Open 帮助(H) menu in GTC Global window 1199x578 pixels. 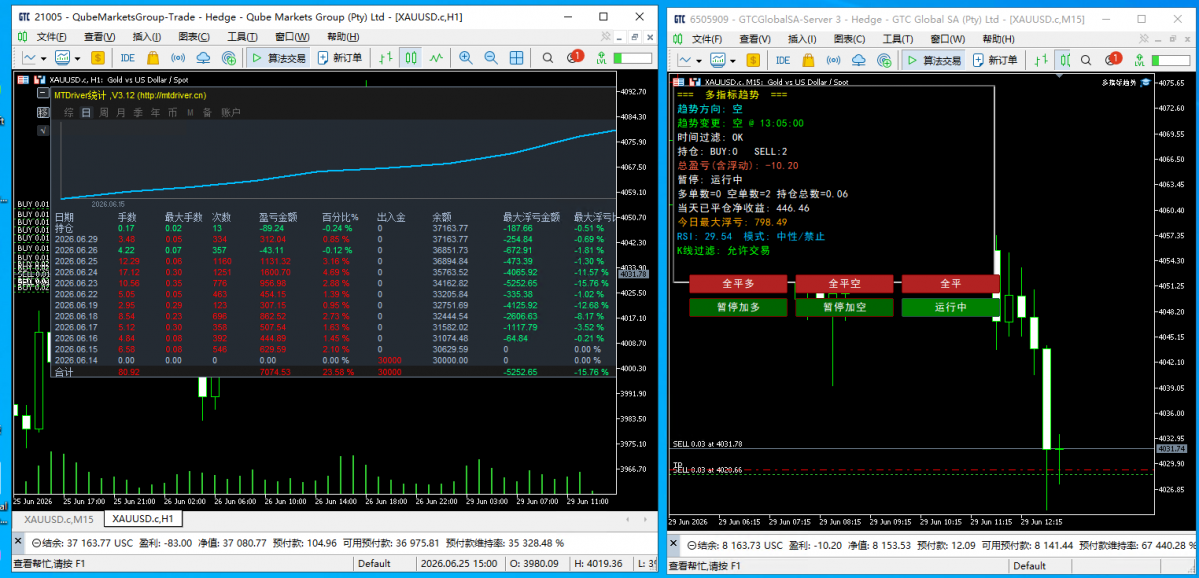(998, 39)
